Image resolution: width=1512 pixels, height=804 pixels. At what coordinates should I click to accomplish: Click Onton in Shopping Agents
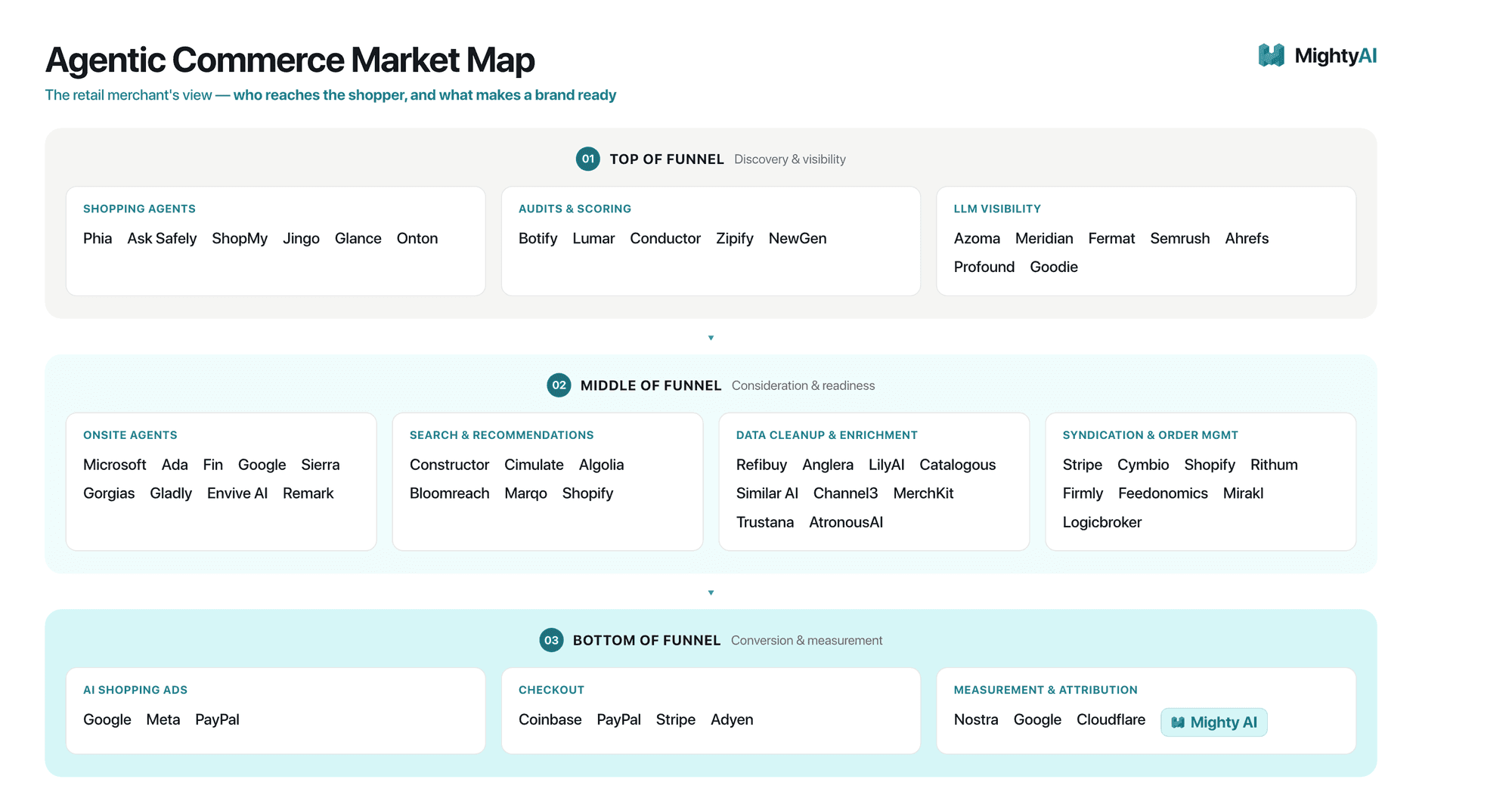pos(417,238)
